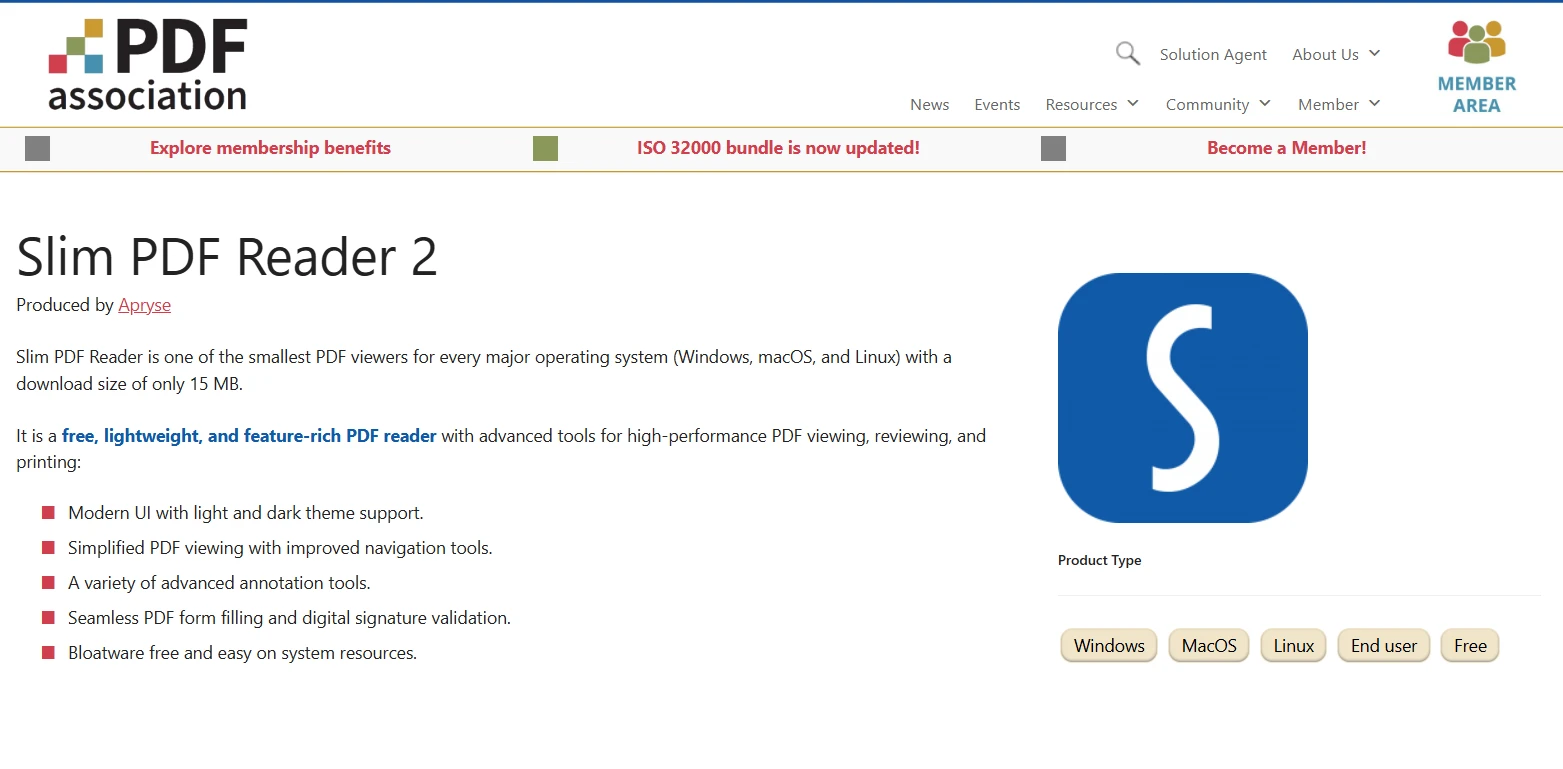
Task: Click the PDF Association logo
Action: 148,64
